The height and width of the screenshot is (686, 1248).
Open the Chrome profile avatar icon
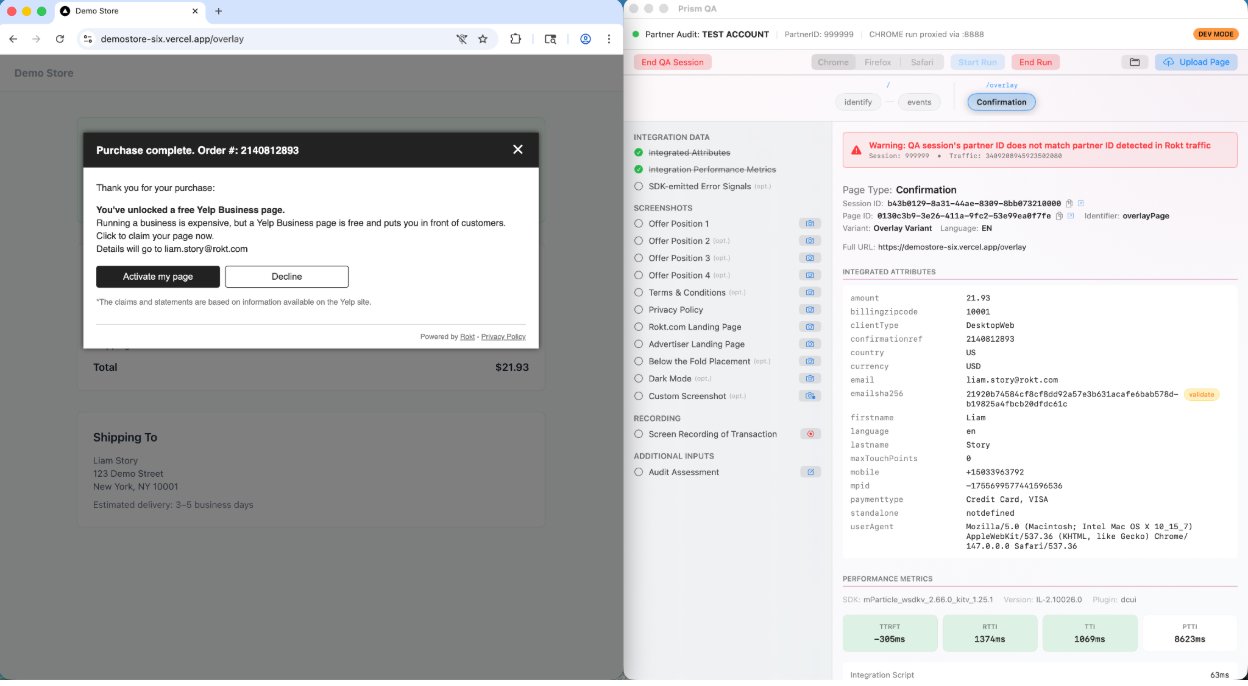point(585,39)
